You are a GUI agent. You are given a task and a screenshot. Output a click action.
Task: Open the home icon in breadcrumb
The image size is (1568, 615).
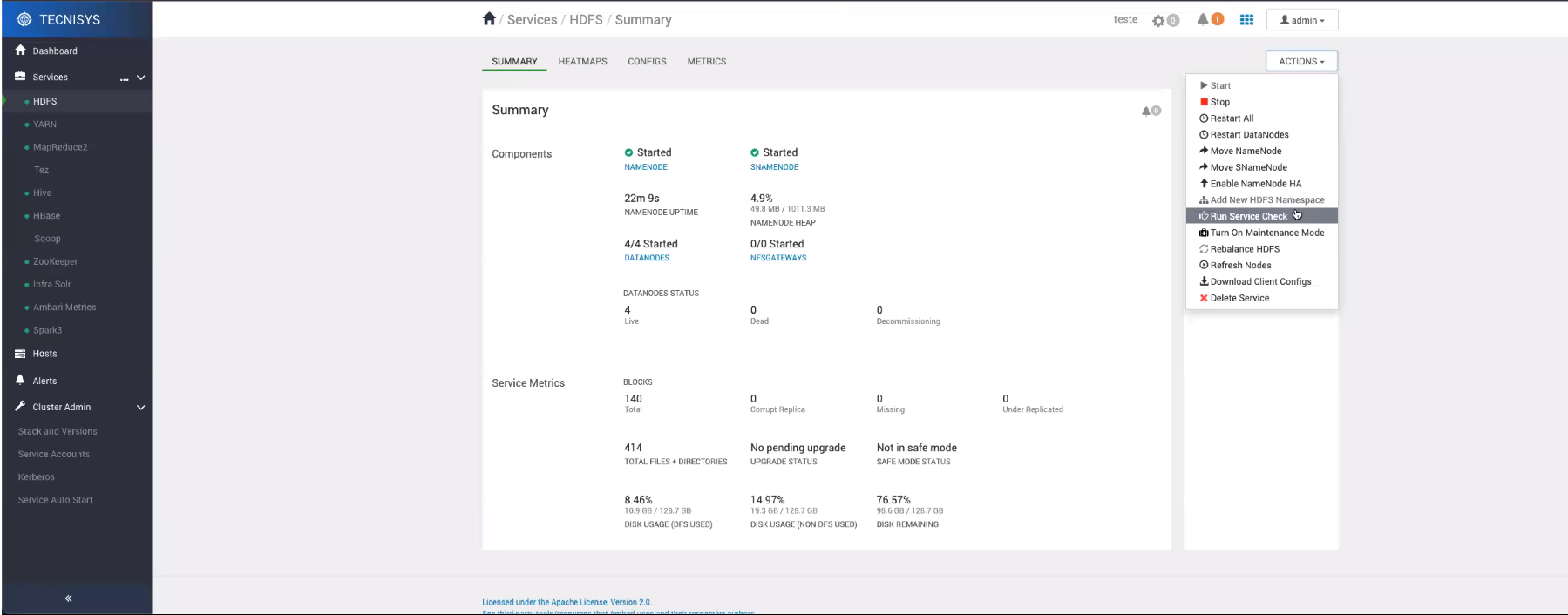[489, 19]
